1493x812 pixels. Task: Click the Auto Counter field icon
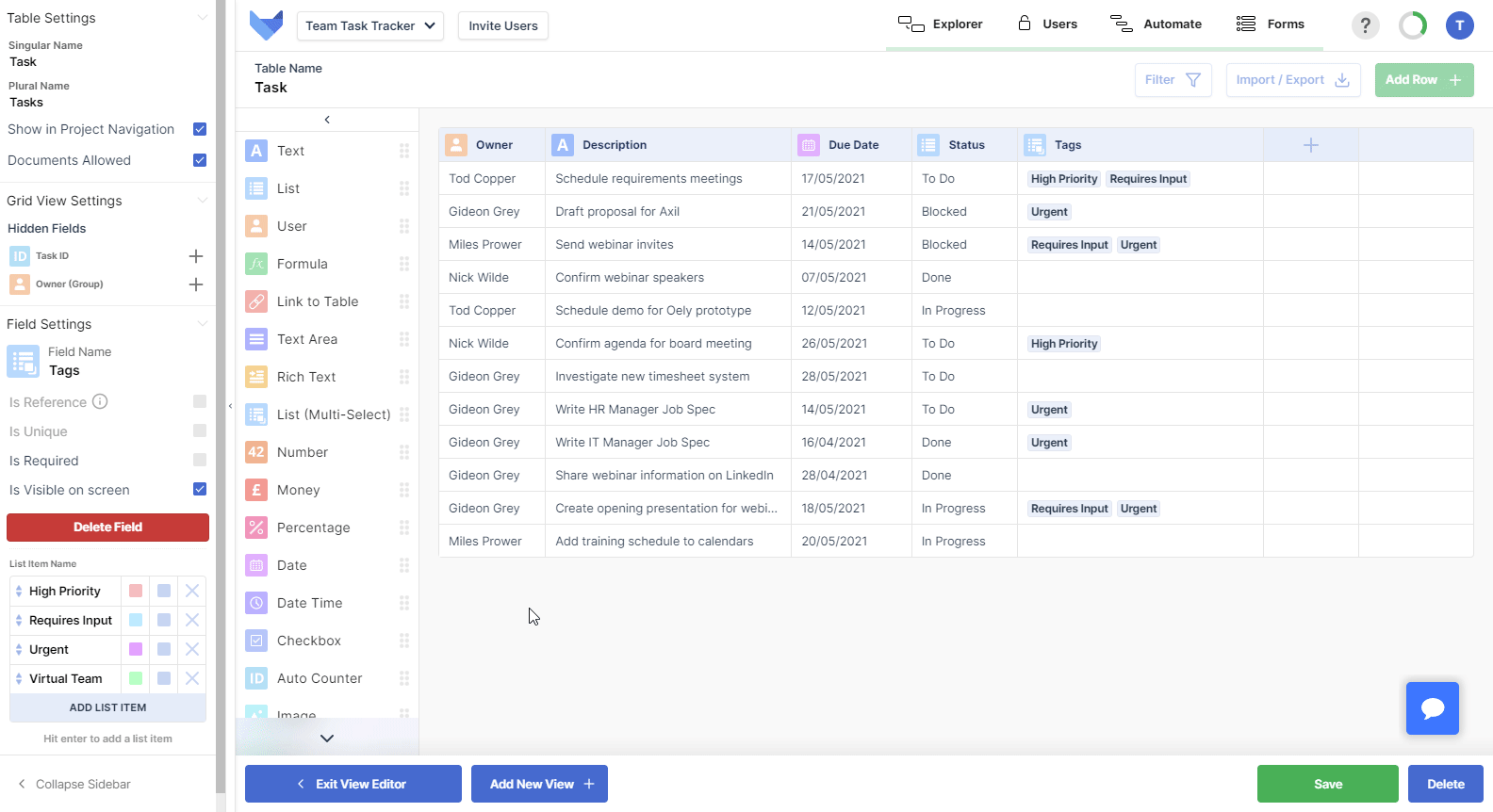click(256, 678)
